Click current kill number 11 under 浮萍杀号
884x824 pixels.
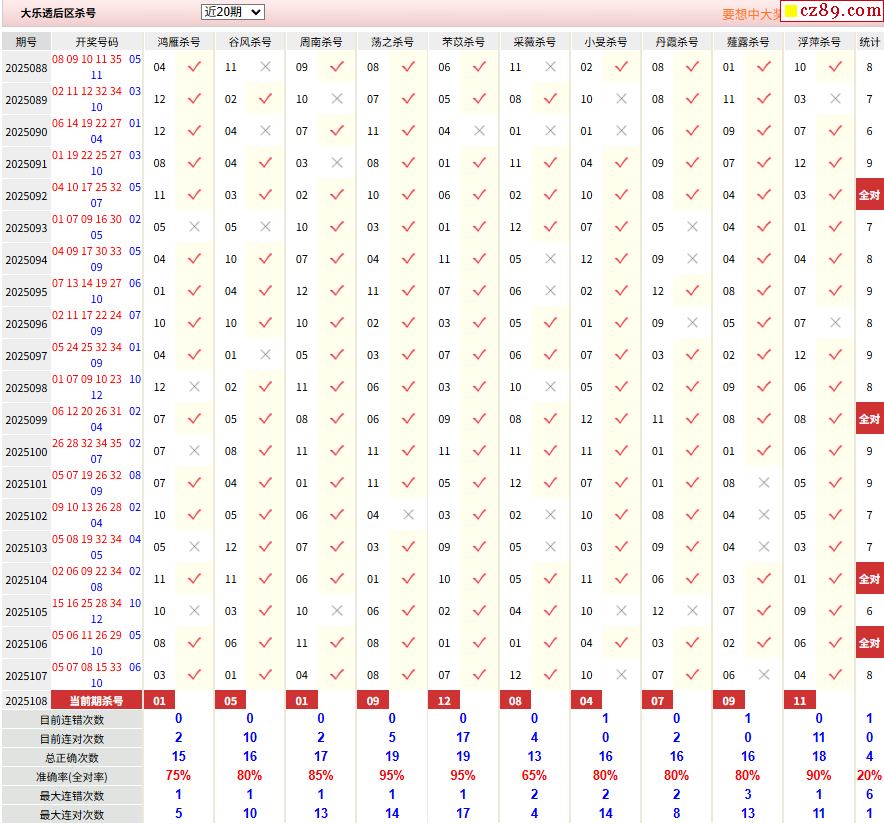click(800, 701)
